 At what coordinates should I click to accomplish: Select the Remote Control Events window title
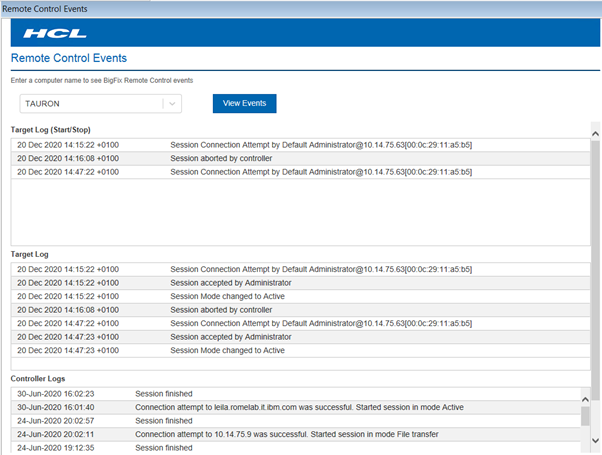tap(45, 9)
